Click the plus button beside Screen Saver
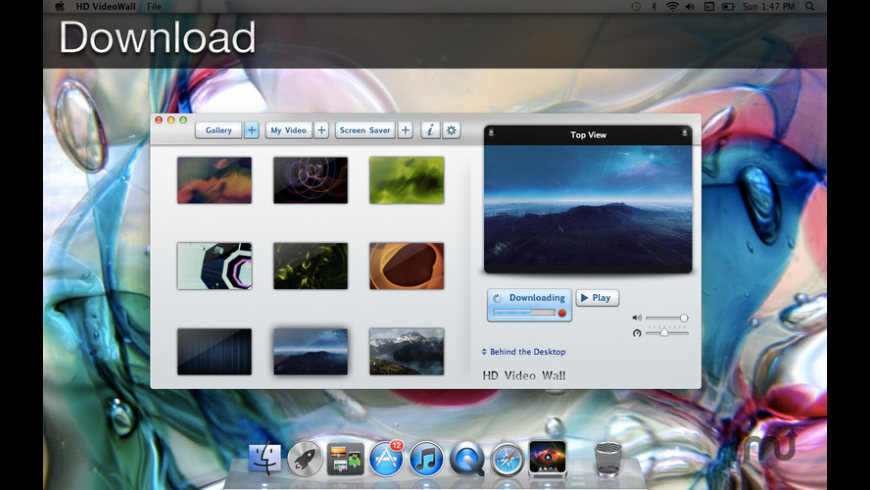Screen dimensions: 870x490 [406, 130]
